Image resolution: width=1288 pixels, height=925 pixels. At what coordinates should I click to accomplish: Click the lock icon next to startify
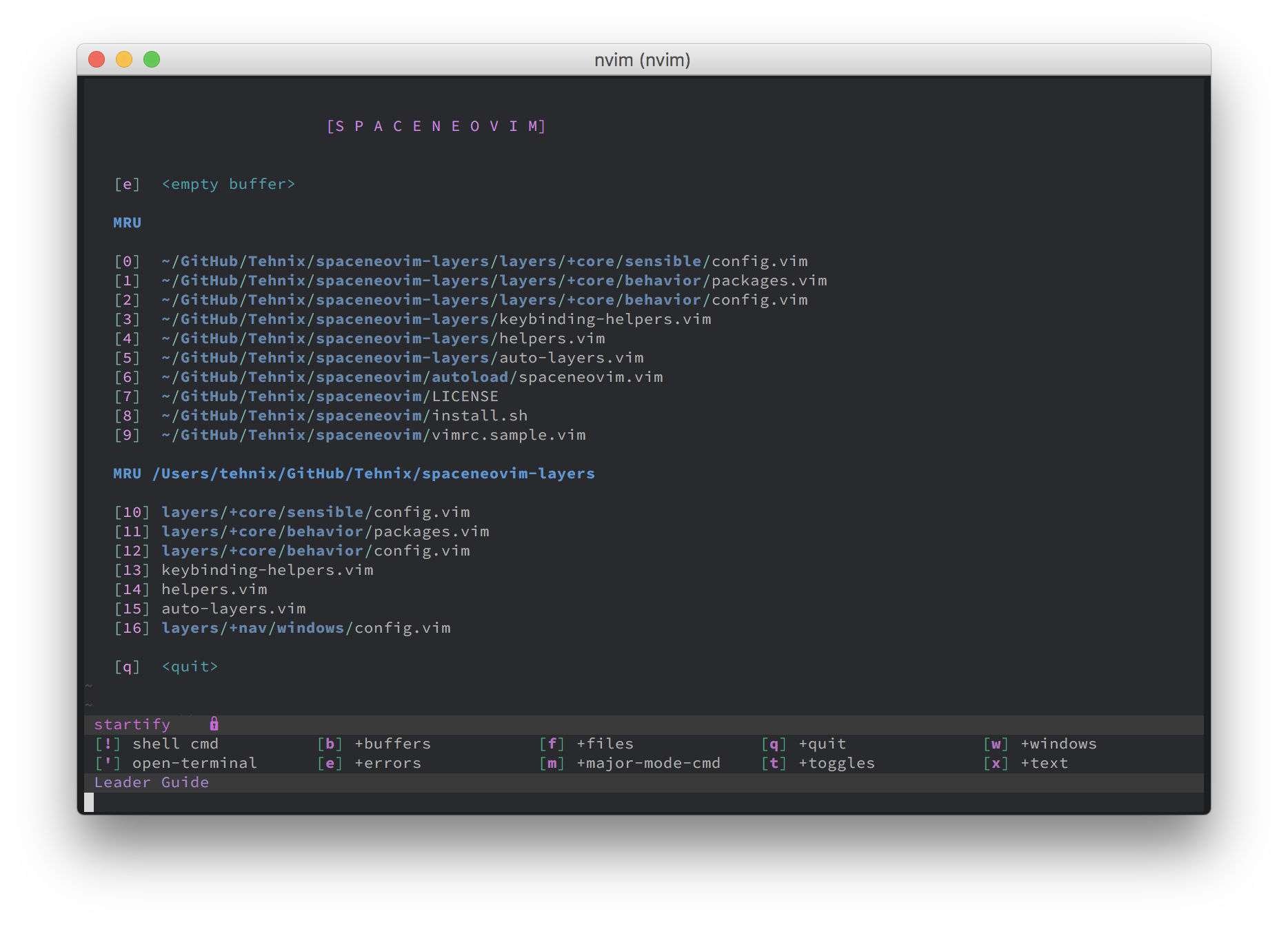point(214,724)
